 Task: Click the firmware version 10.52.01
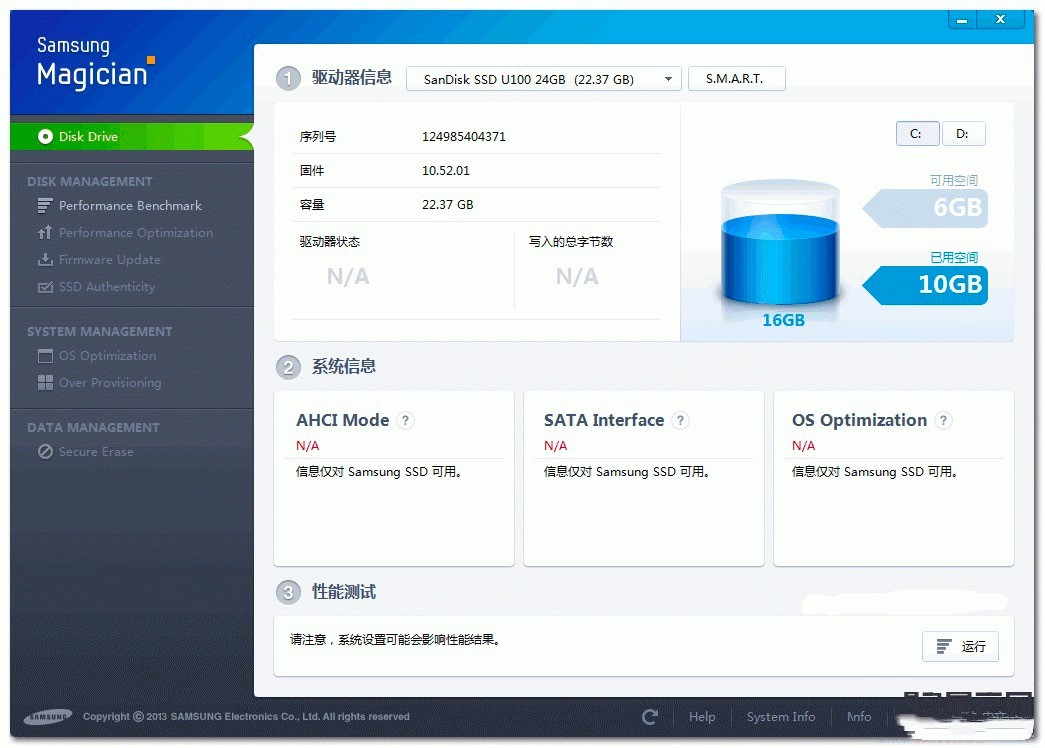(446, 171)
